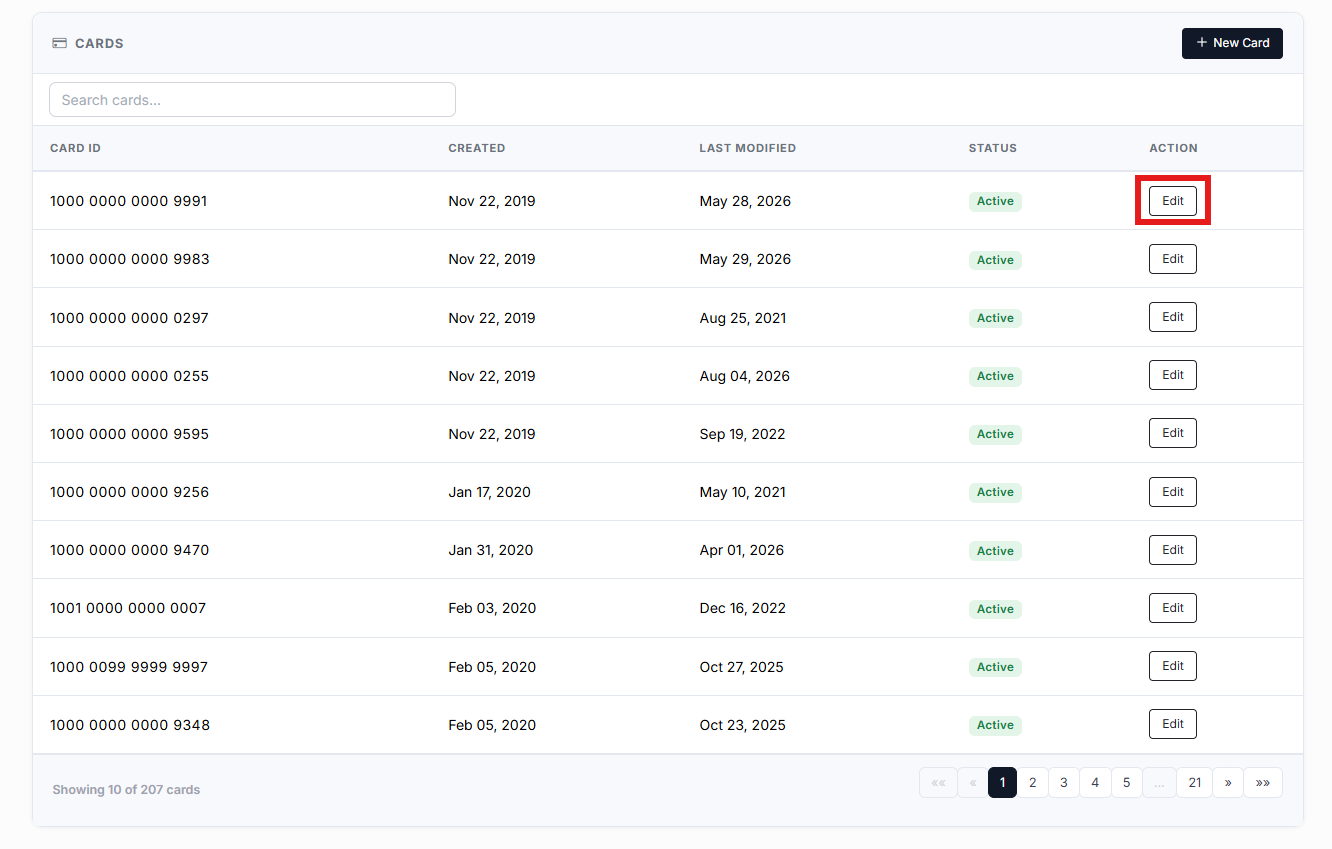Edit card ending in 0255
The width and height of the screenshot is (1332, 849).
pos(1173,375)
